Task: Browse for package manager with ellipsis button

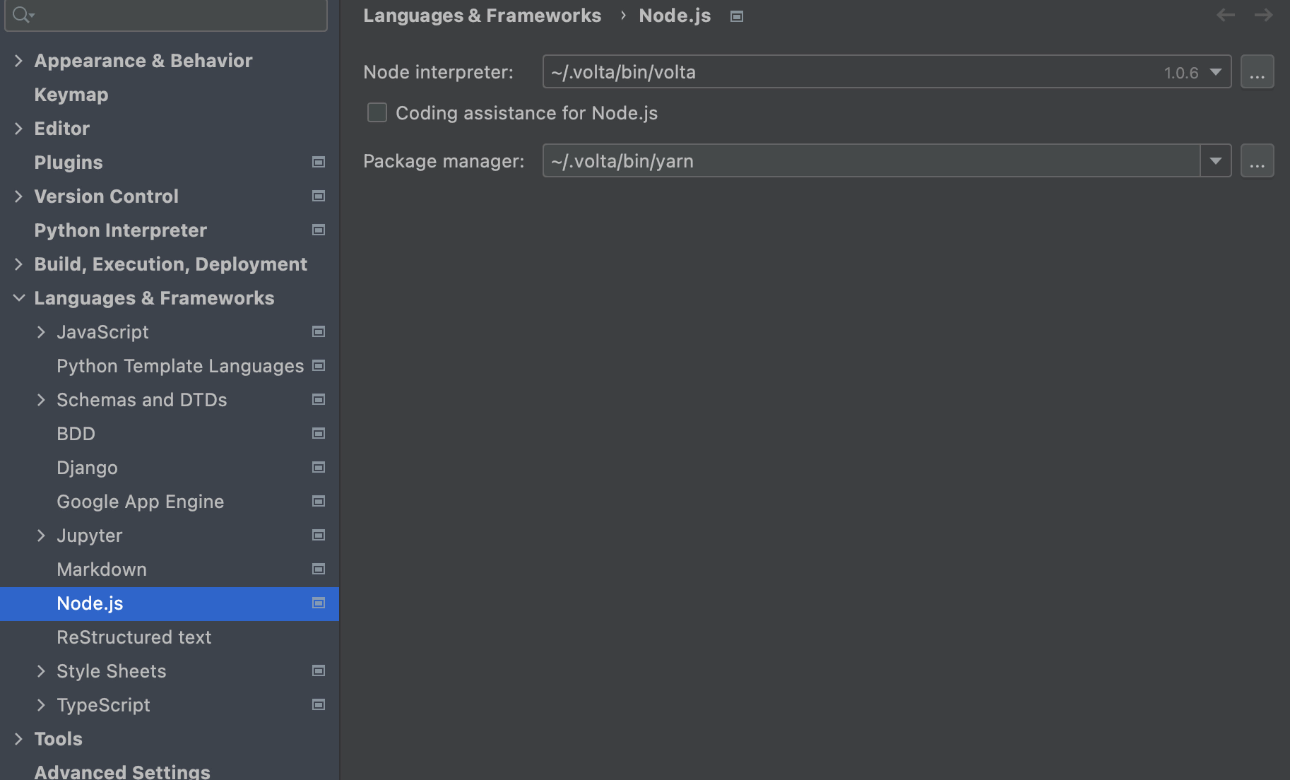Action: tap(1258, 161)
